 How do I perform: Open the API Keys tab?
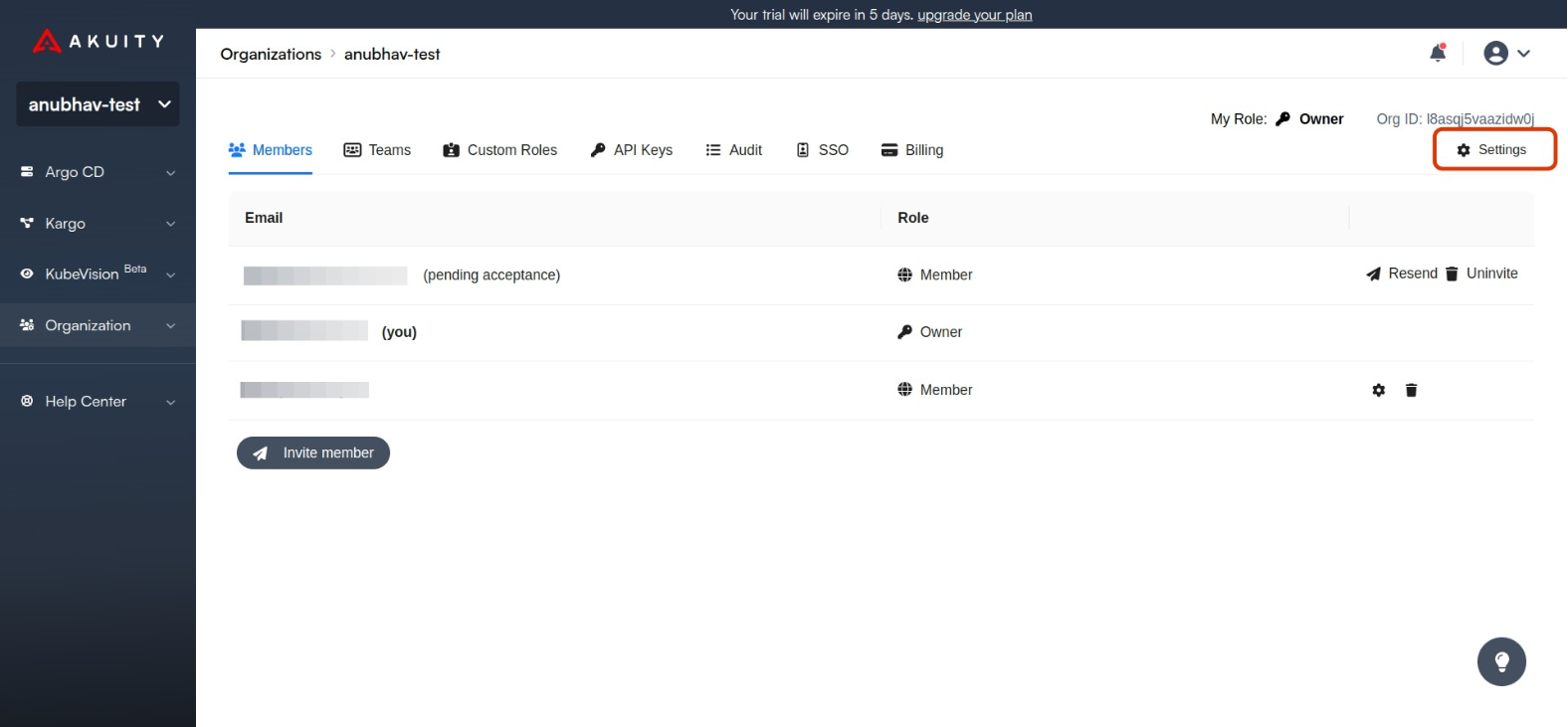(632, 150)
